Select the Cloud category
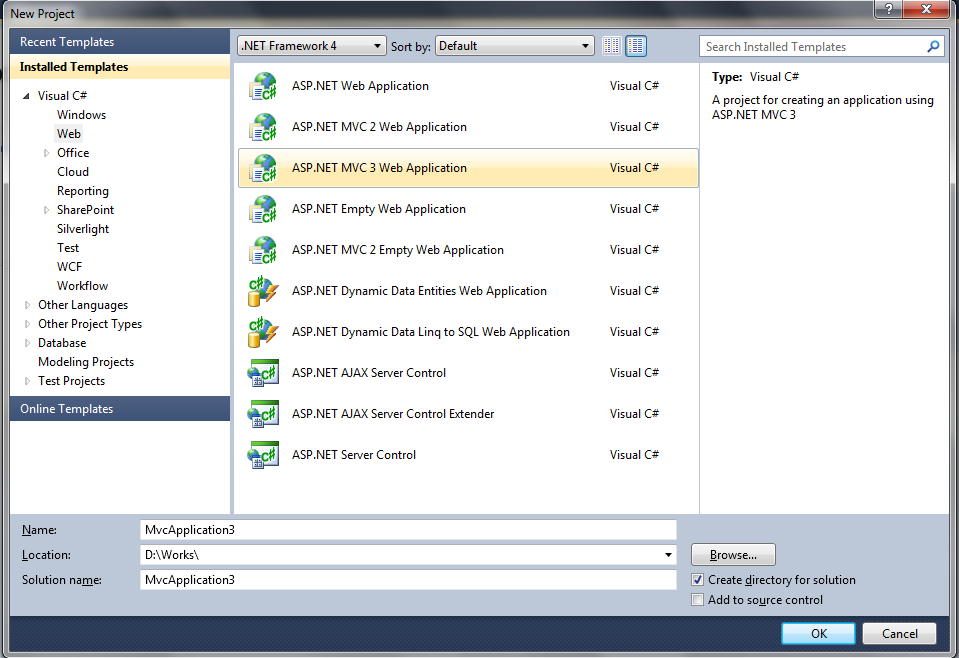959x658 pixels. [73, 172]
